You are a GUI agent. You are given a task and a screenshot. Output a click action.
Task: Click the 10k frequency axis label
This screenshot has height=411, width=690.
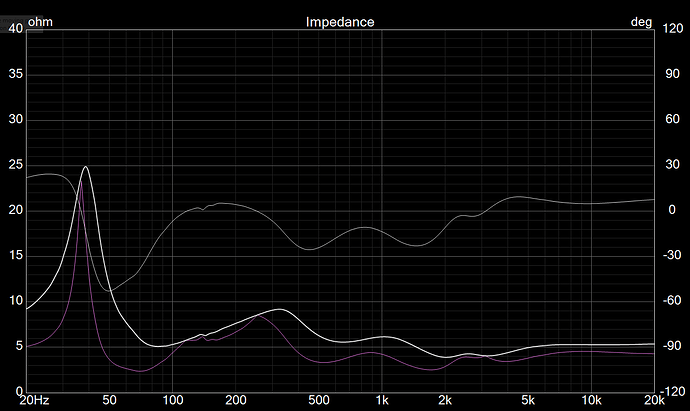pos(591,401)
